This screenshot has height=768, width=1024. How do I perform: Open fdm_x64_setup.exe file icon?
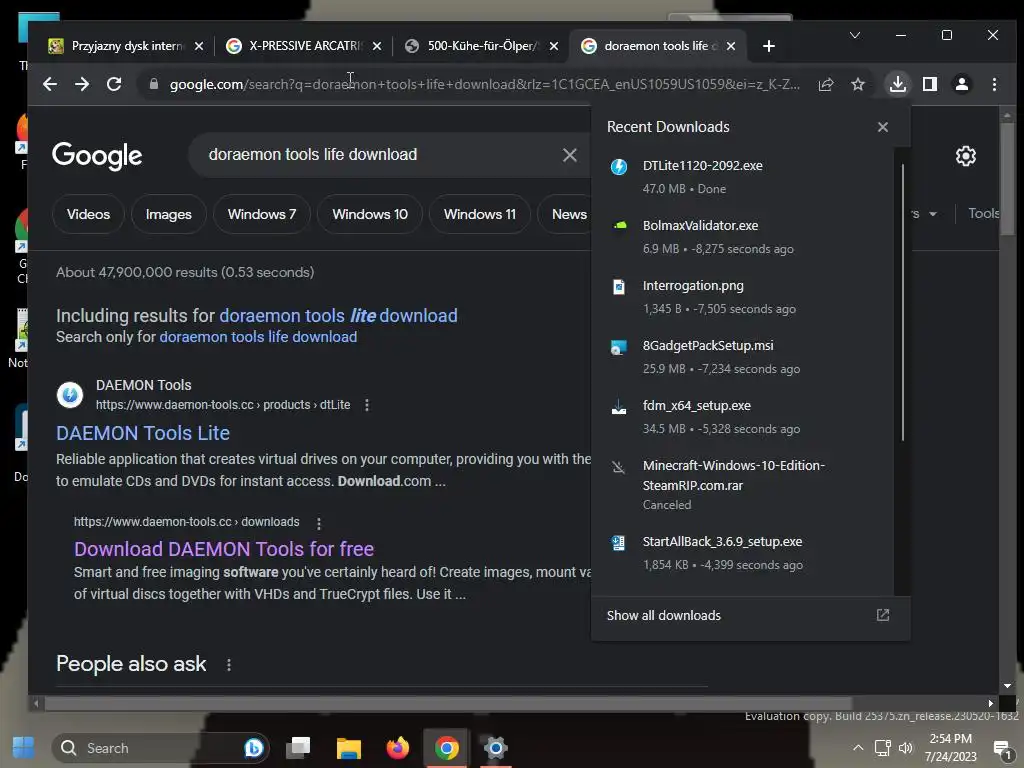(619, 408)
